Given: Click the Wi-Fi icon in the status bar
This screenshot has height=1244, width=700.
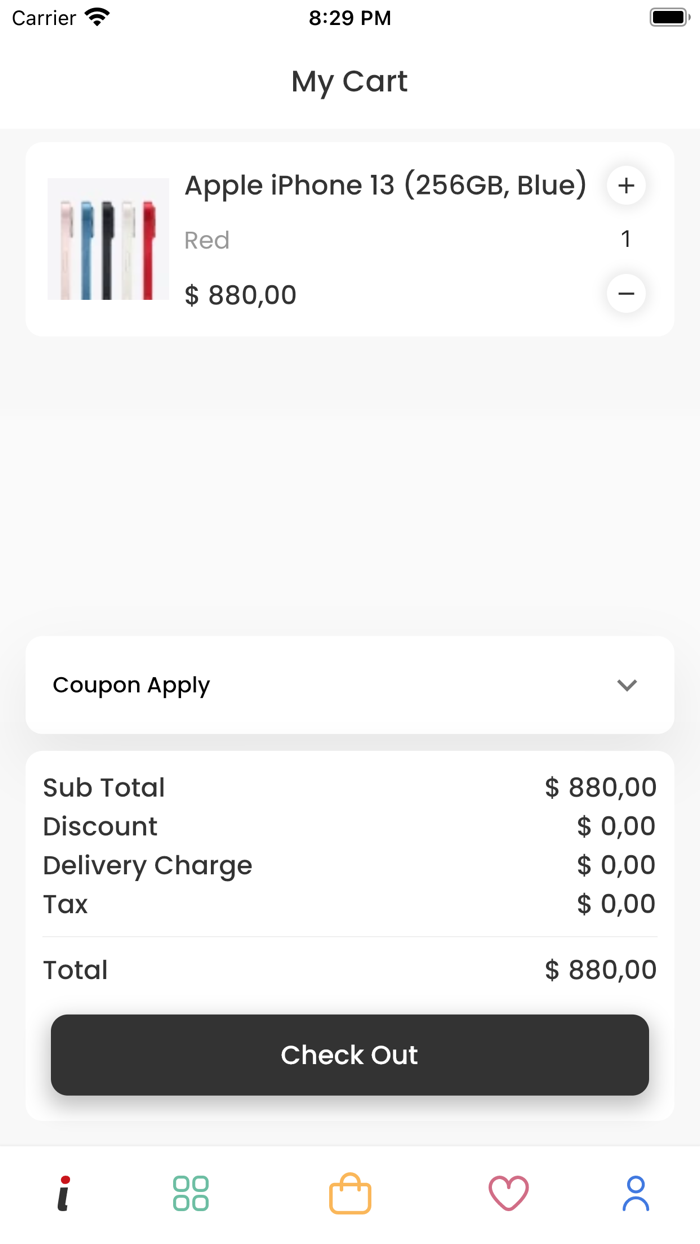Looking at the screenshot, I should pos(95,16).
